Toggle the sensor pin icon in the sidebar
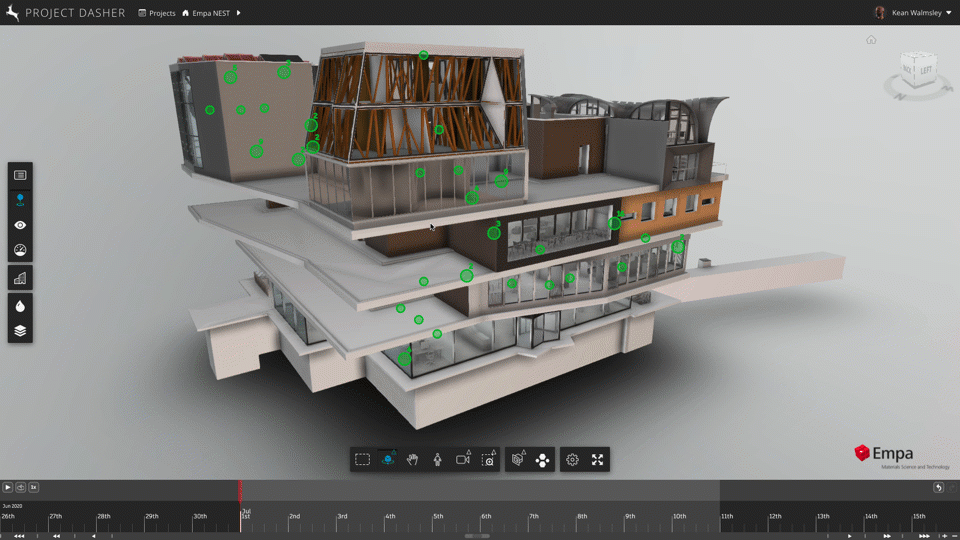960x540 pixels. [x=20, y=200]
